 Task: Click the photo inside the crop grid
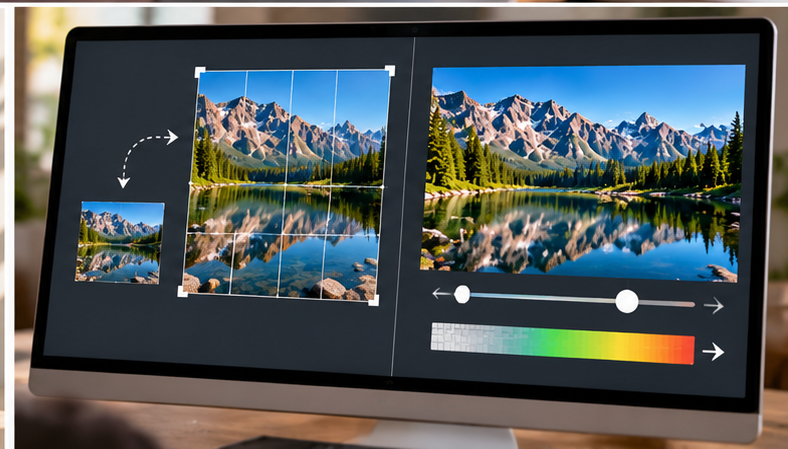point(285,185)
